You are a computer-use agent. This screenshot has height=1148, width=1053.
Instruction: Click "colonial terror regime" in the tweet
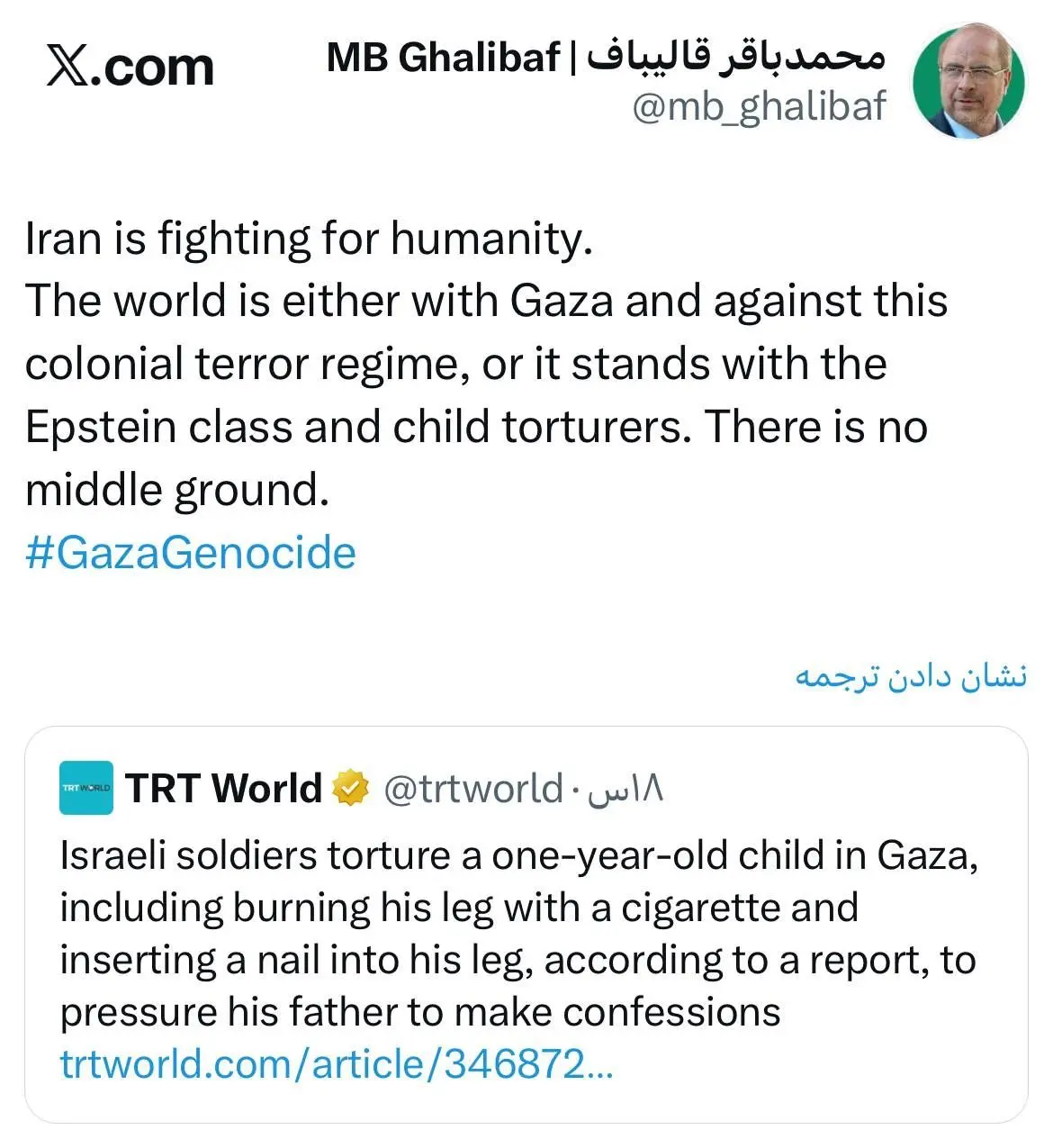pos(242,365)
